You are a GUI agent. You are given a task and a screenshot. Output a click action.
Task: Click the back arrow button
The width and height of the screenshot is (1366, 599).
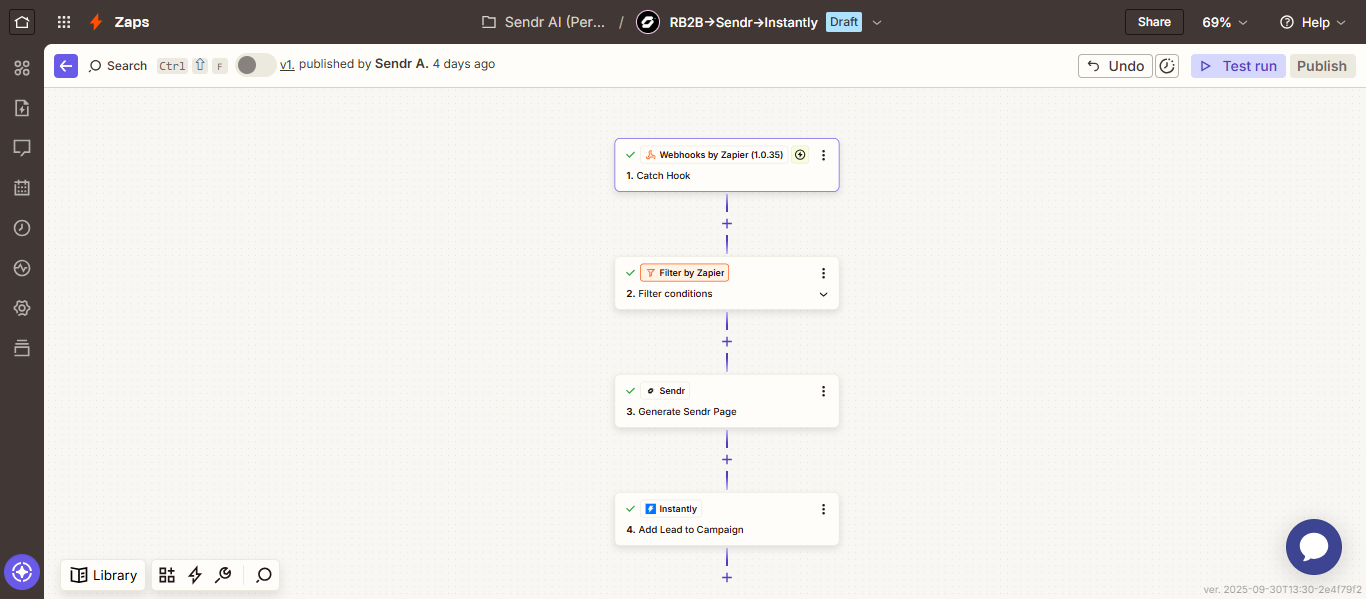click(x=66, y=66)
